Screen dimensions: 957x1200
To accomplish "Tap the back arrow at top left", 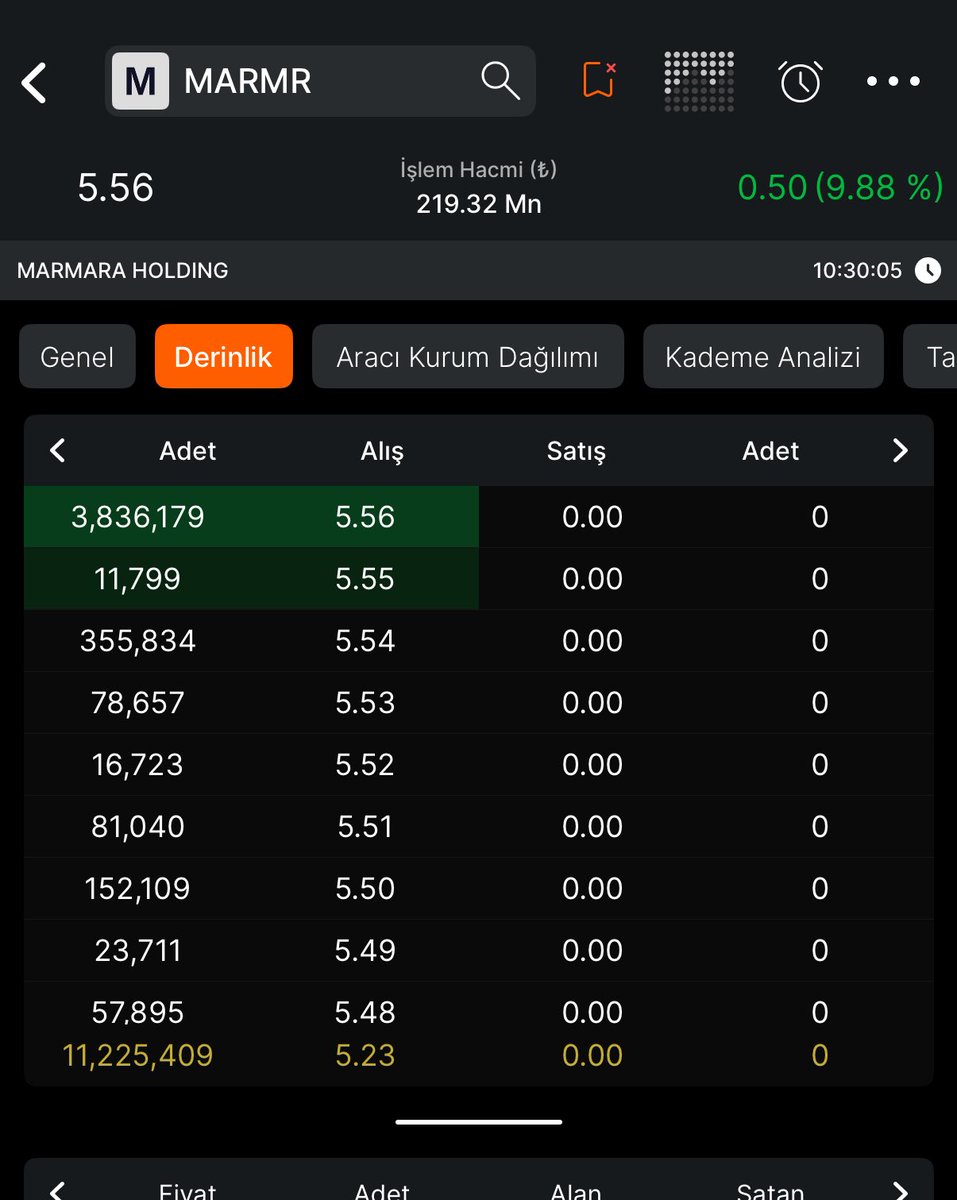I will point(34,82).
